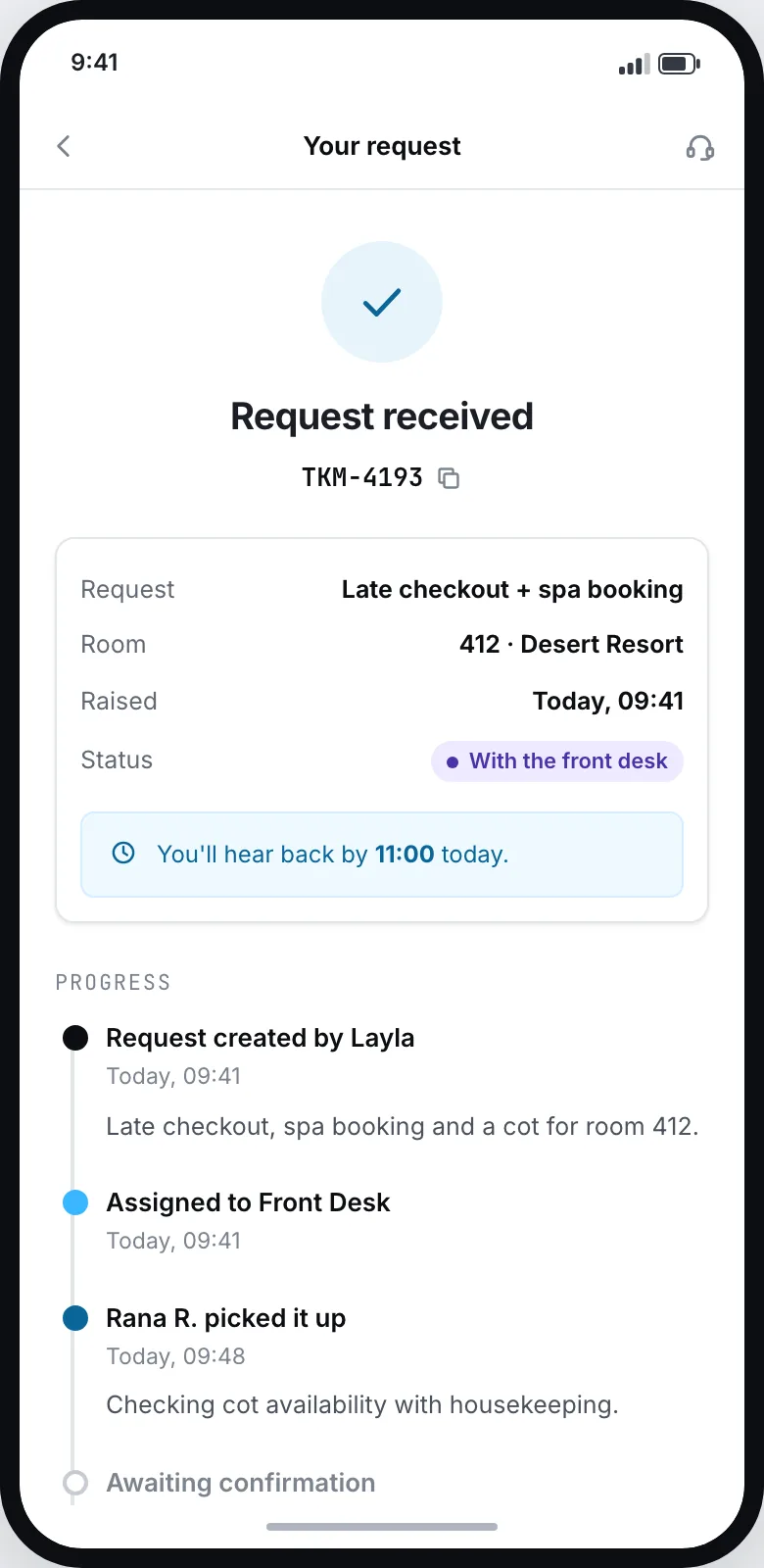Screen dimensions: 764x1568
Task: Tap the home indicator bar
Action: [382, 1526]
